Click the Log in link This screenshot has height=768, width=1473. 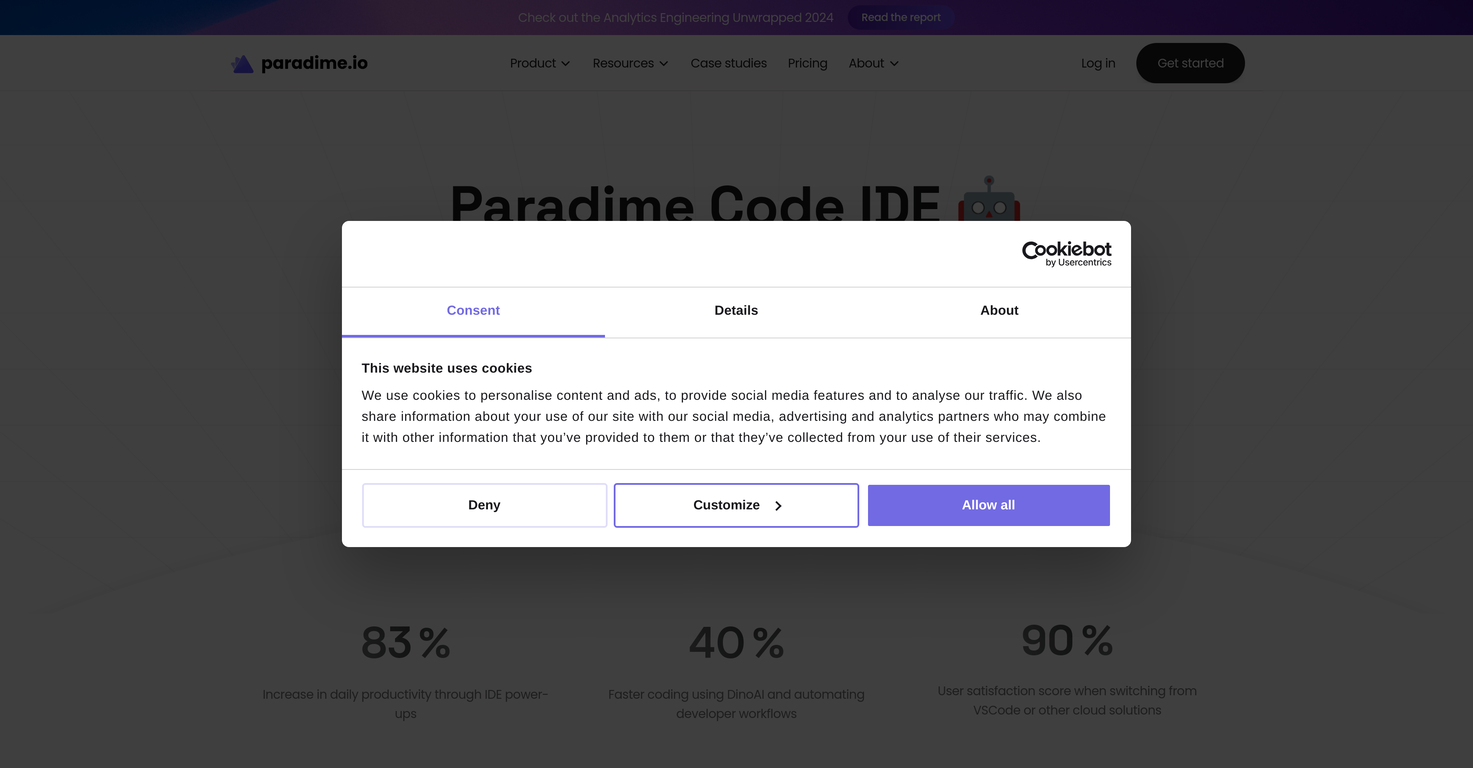[1098, 63]
